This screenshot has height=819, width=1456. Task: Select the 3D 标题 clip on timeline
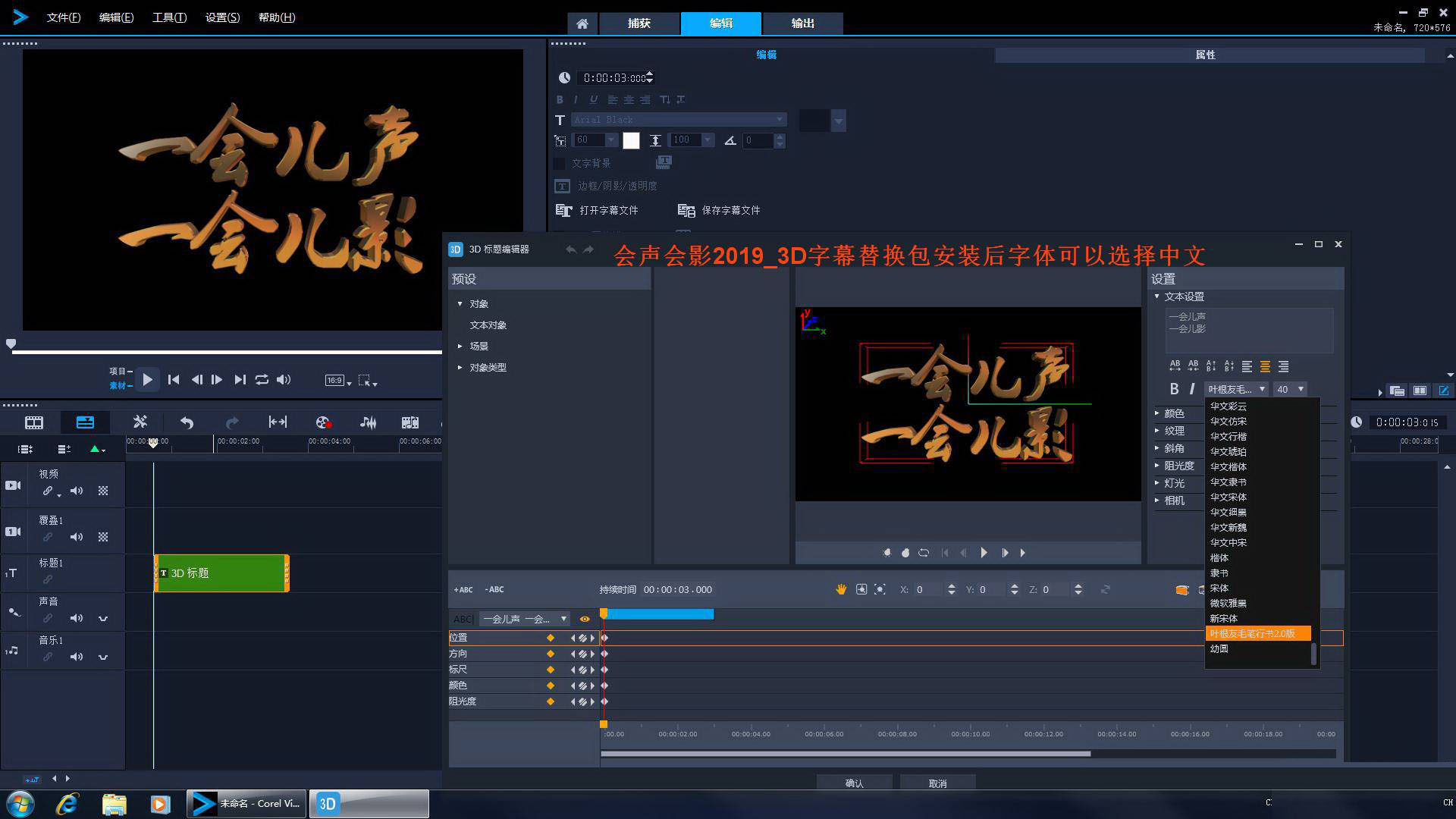pos(221,573)
